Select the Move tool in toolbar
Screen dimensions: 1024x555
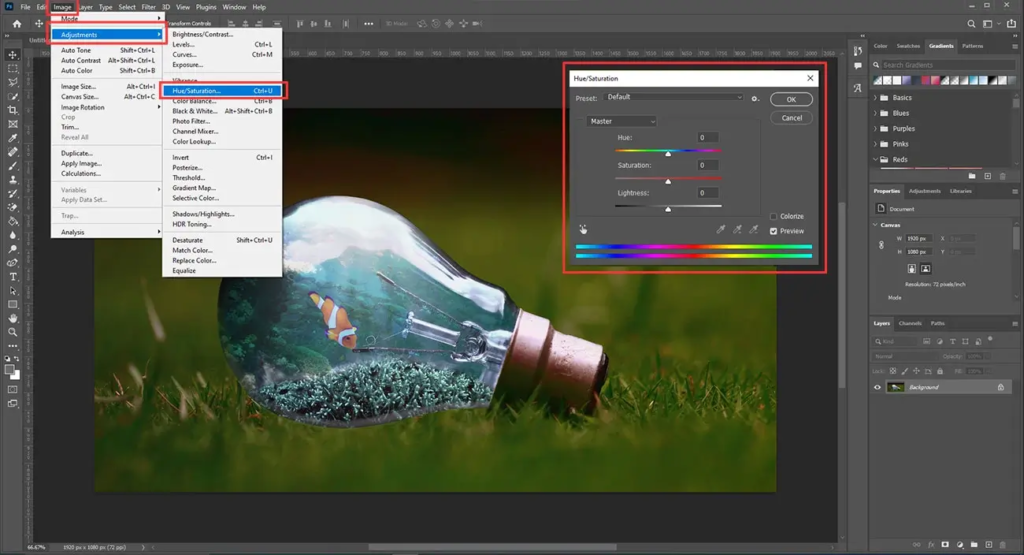[x=12, y=55]
